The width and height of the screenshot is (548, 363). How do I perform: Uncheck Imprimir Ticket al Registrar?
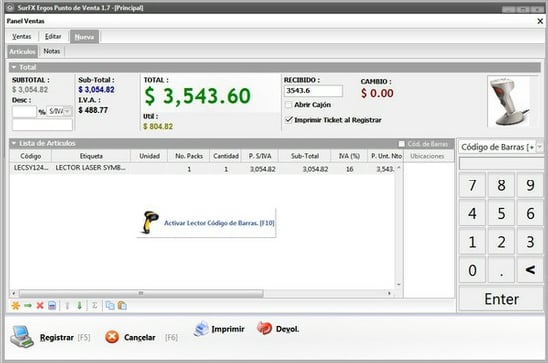[289, 120]
